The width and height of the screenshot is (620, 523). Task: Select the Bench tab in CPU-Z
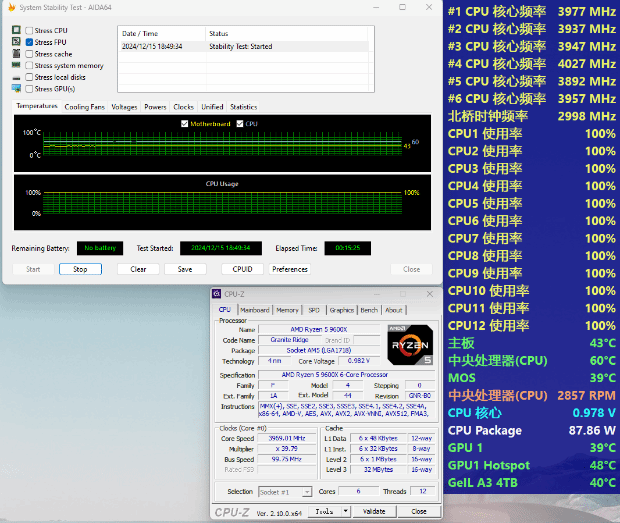click(x=369, y=310)
